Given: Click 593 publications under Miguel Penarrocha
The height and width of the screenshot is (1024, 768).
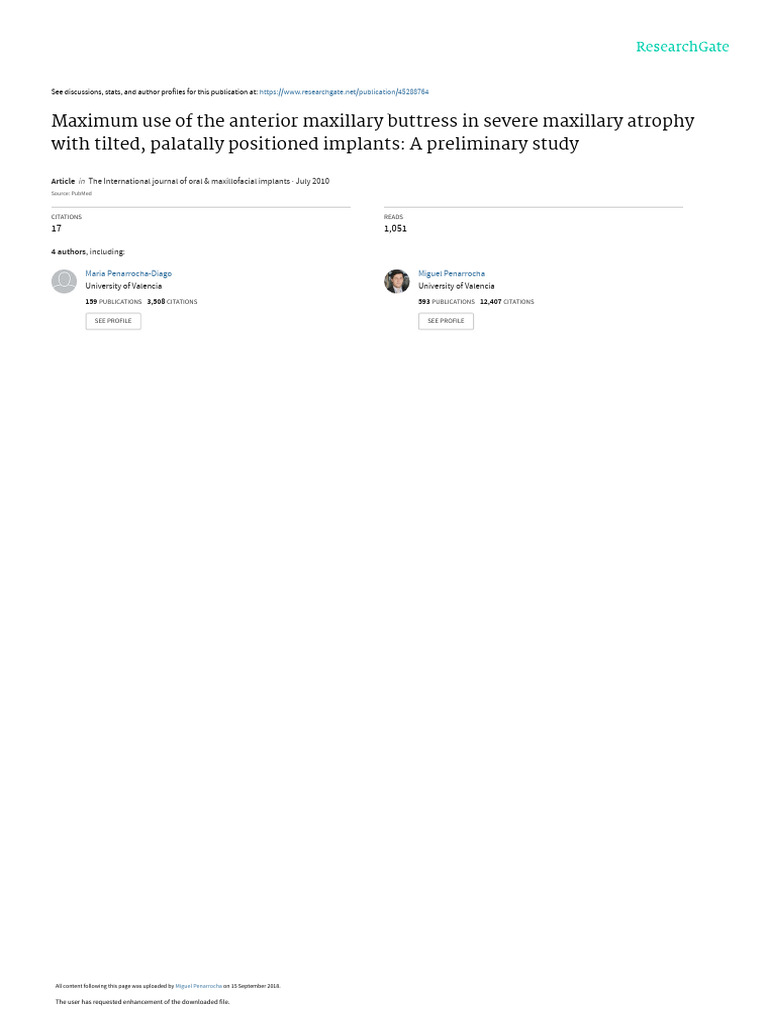Looking at the screenshot, I should click(447, 302).
